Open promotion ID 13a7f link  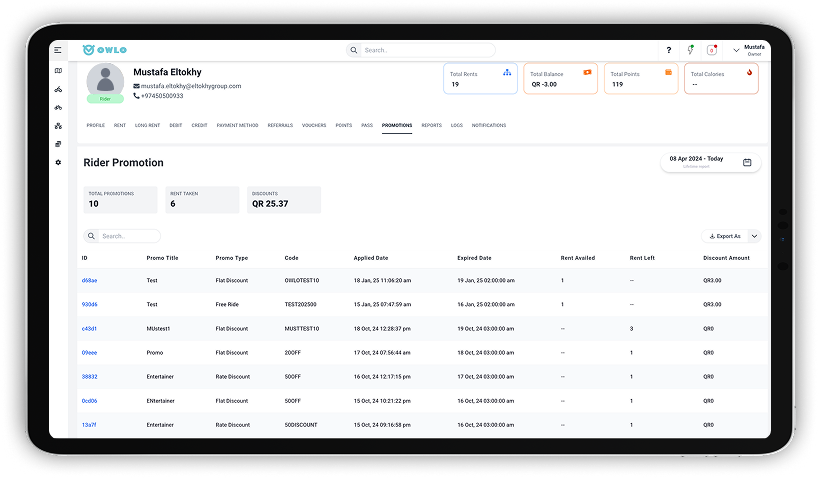pyautogui.click(x=89, y=425)
